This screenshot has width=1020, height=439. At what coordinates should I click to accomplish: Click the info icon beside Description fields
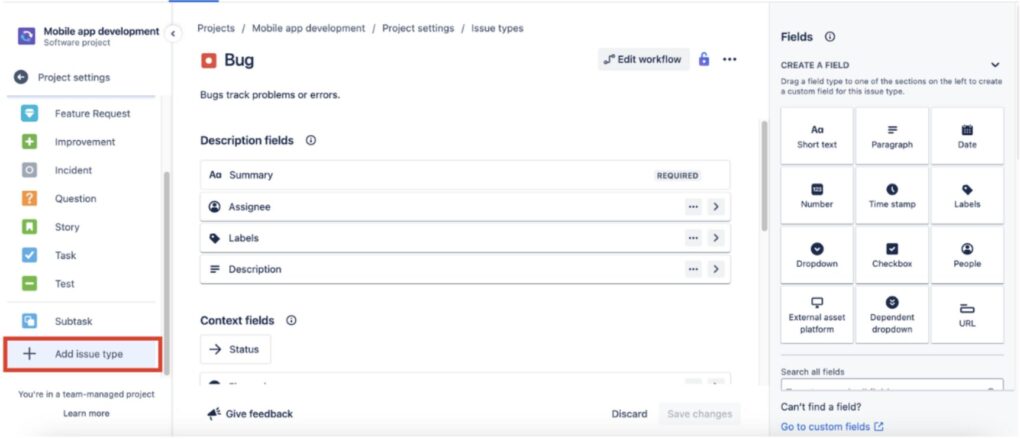click(x=311, y=140)
